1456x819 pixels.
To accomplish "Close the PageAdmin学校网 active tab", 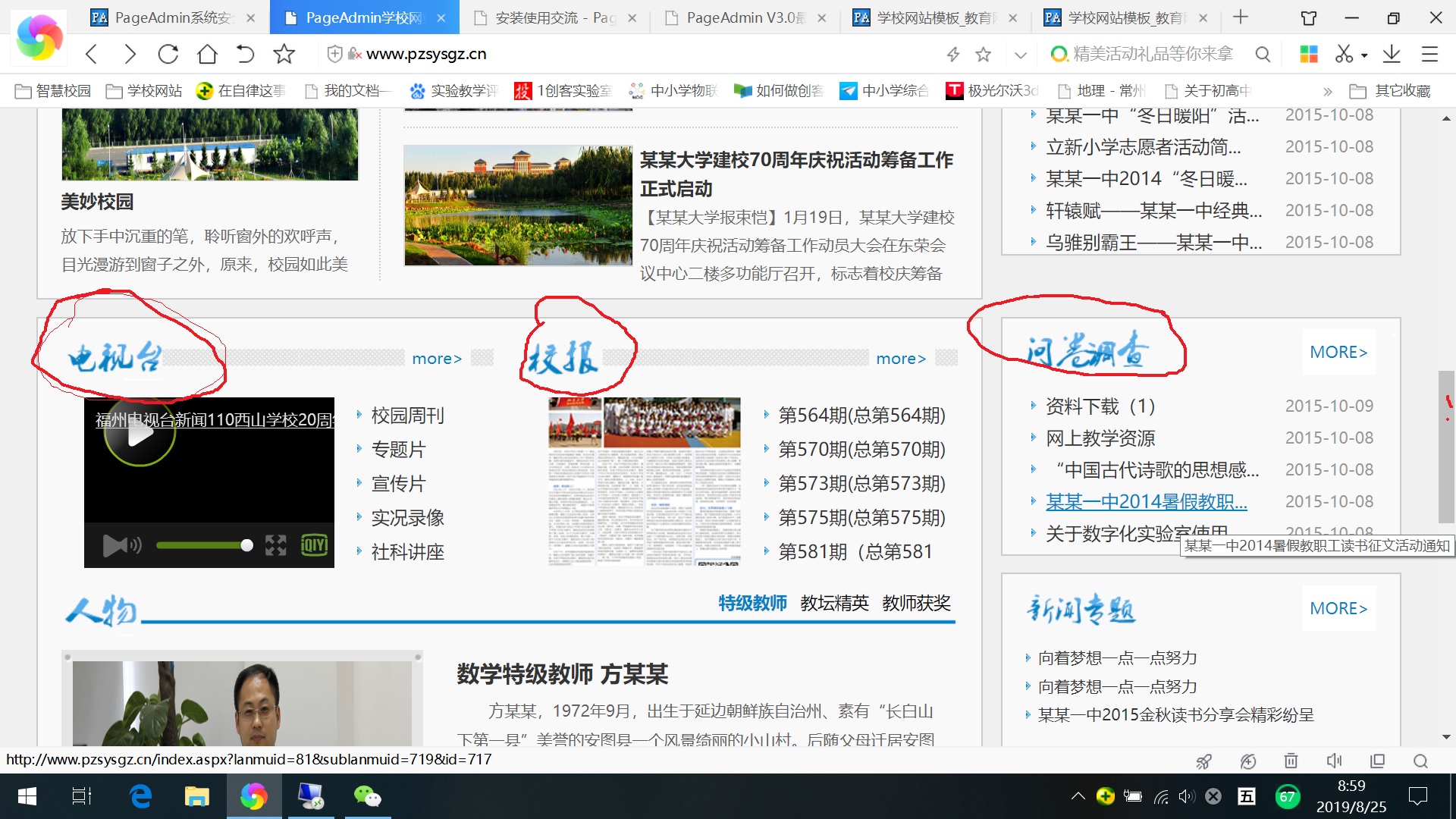I will 441,17.
